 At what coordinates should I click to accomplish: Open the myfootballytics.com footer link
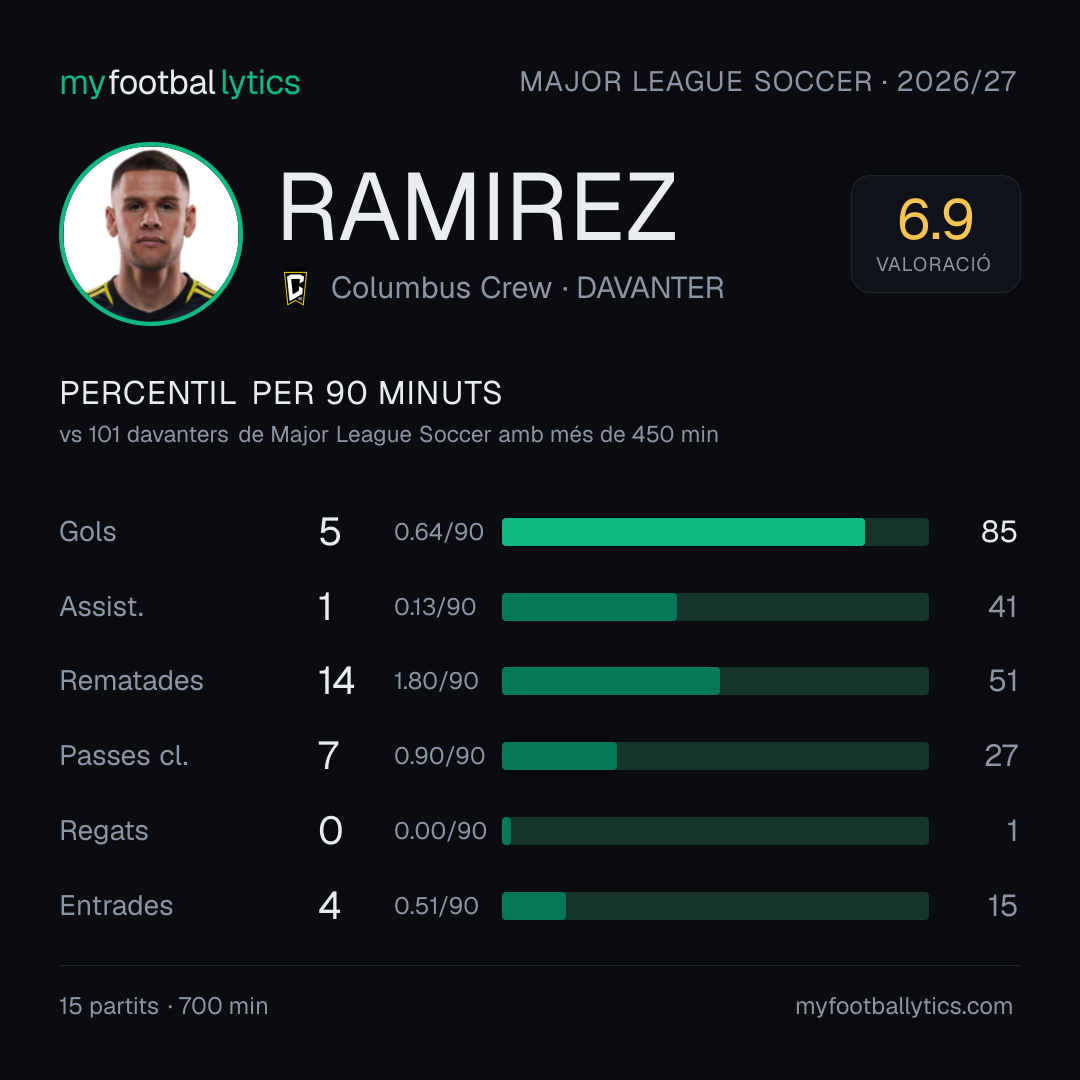pyautogui.click(x=904, y=1006)
